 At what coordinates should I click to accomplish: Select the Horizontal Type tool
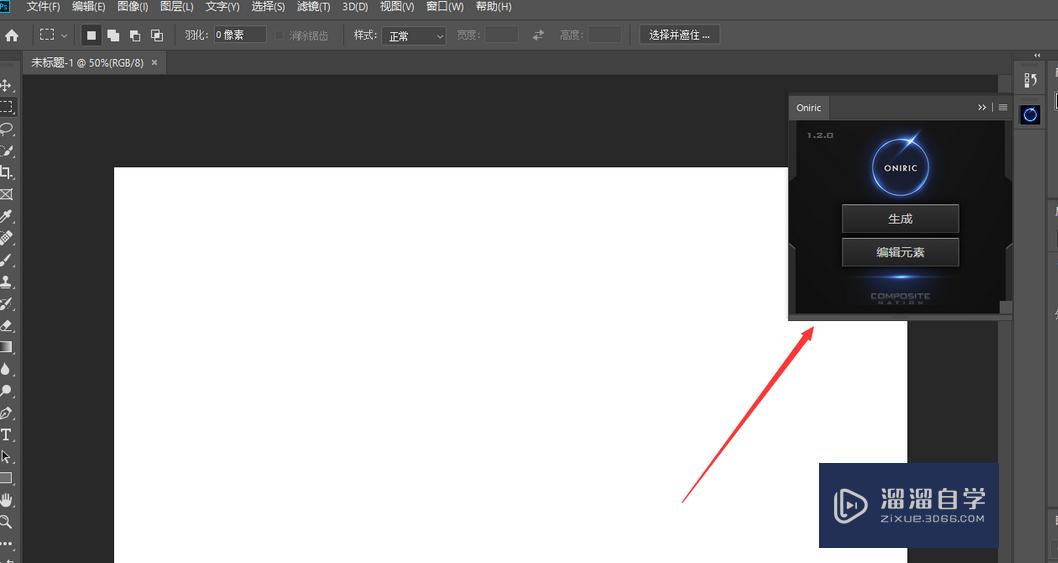coord(6,435)
